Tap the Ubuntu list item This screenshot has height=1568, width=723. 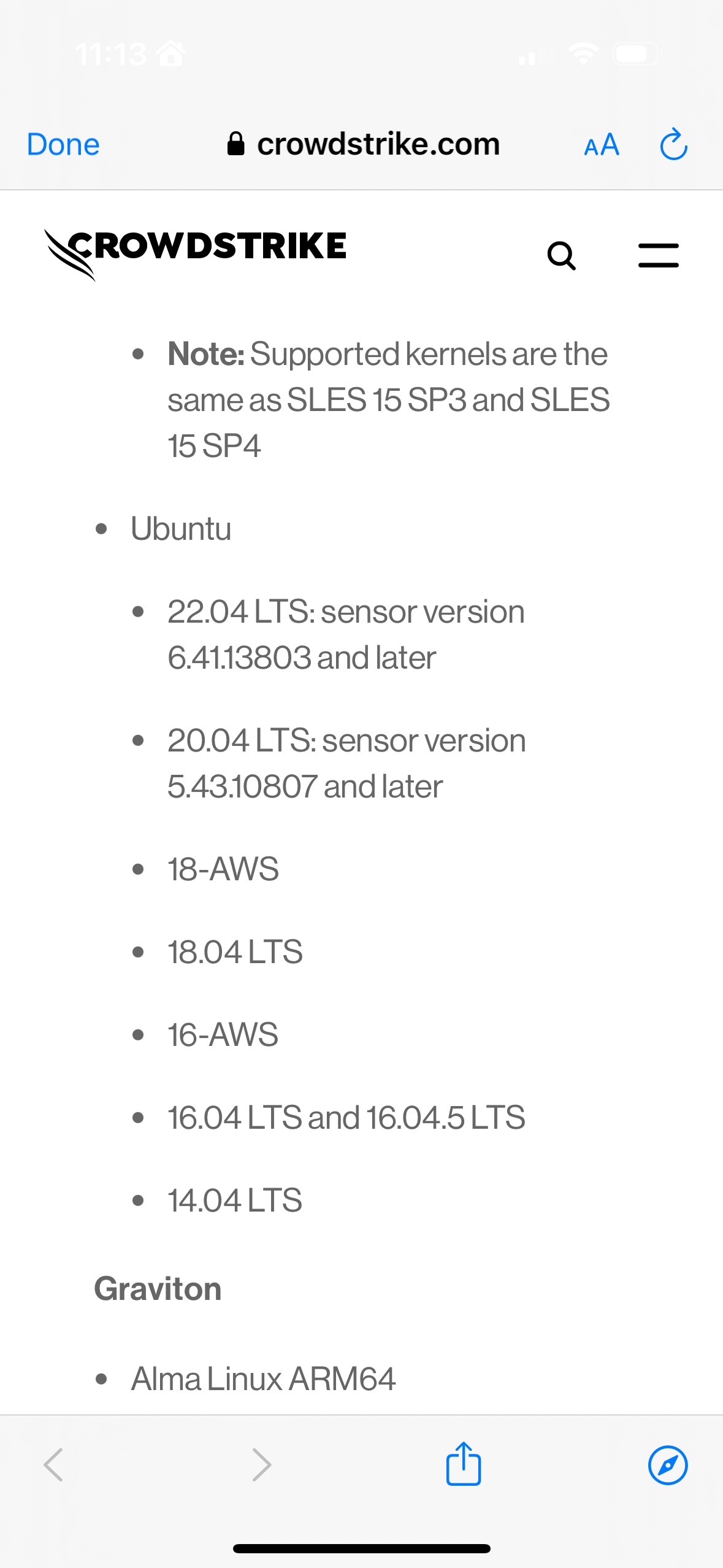[181, 528]
